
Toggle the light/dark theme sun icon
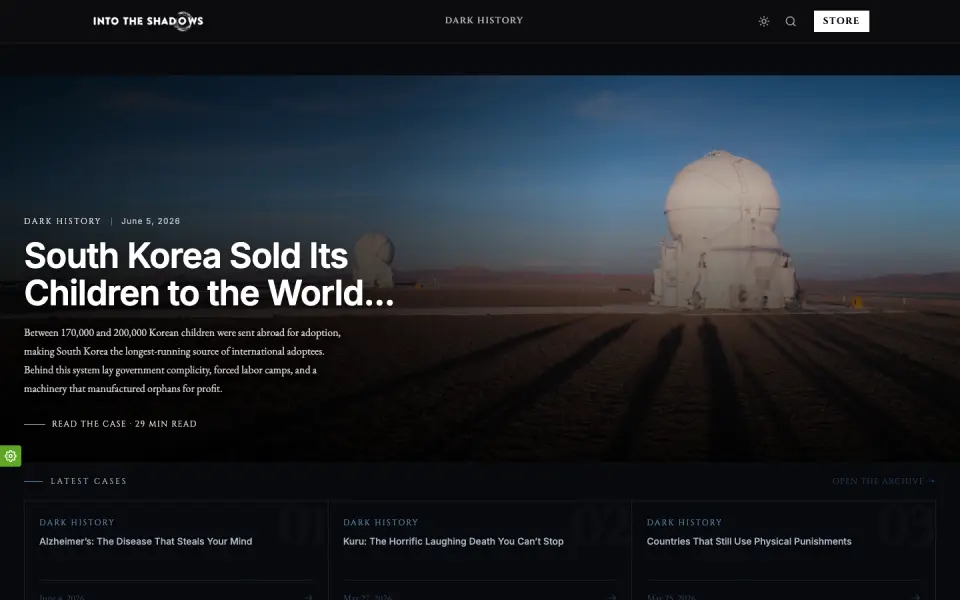tap(763, 21)
